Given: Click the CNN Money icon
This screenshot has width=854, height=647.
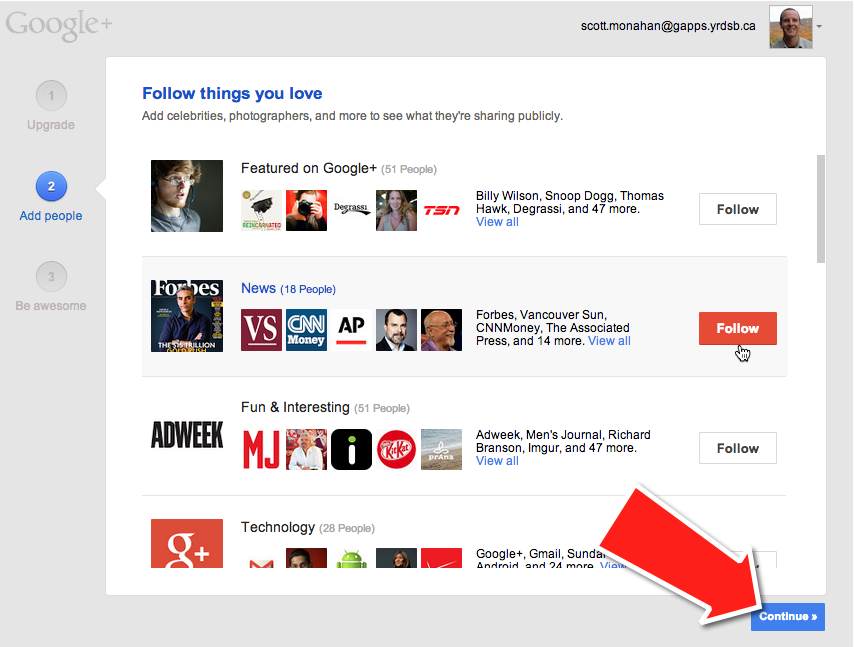Looking at the screenshot, I should point(307,330).
